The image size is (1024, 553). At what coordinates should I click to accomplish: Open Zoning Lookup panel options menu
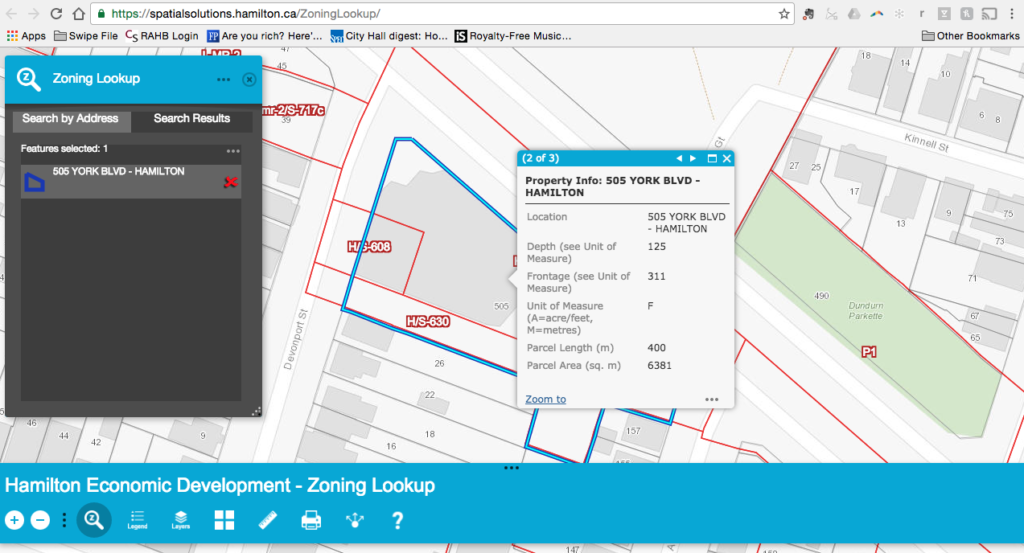tap(223, 80)
